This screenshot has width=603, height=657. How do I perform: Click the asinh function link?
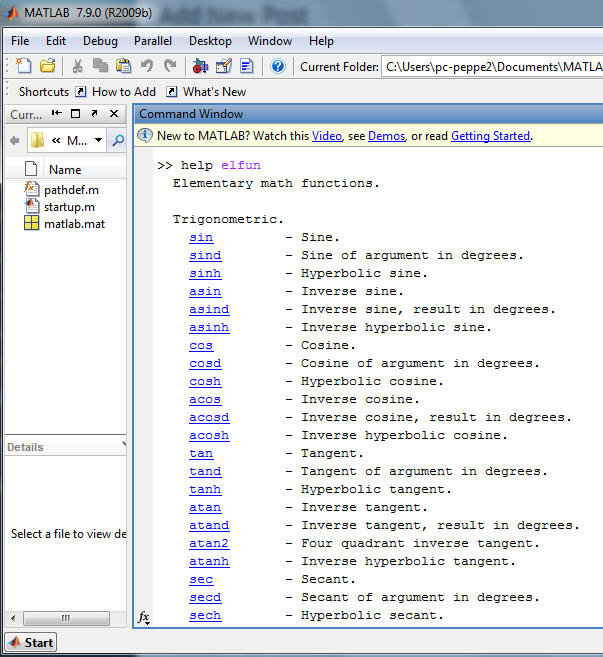coord(209,328)
